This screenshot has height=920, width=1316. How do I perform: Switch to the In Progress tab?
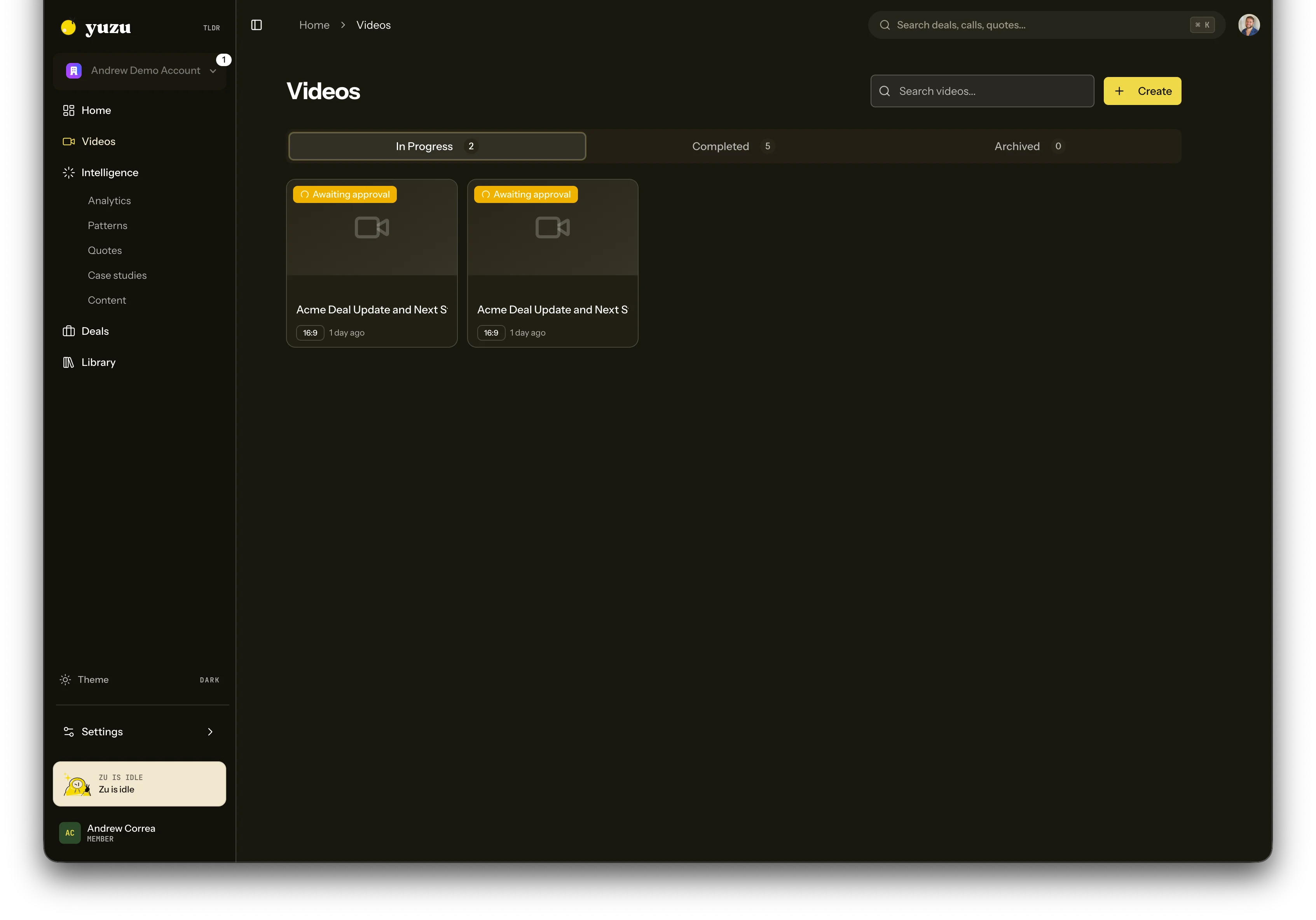point(437,146)
